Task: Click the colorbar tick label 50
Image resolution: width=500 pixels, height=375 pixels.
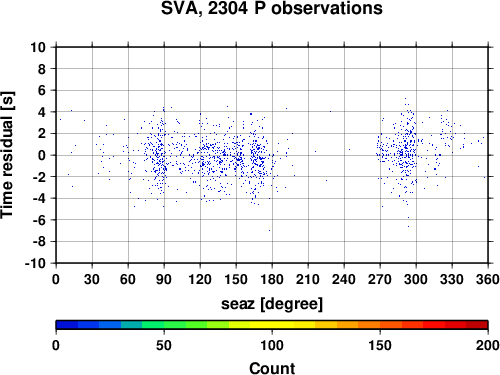Action: (x=164, y=345)
